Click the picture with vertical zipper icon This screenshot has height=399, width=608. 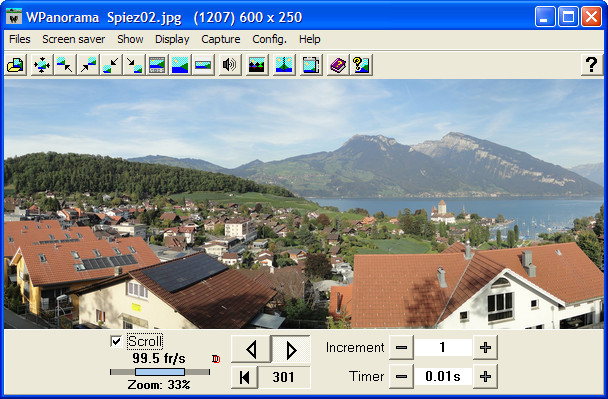click(x=284, y=65)
